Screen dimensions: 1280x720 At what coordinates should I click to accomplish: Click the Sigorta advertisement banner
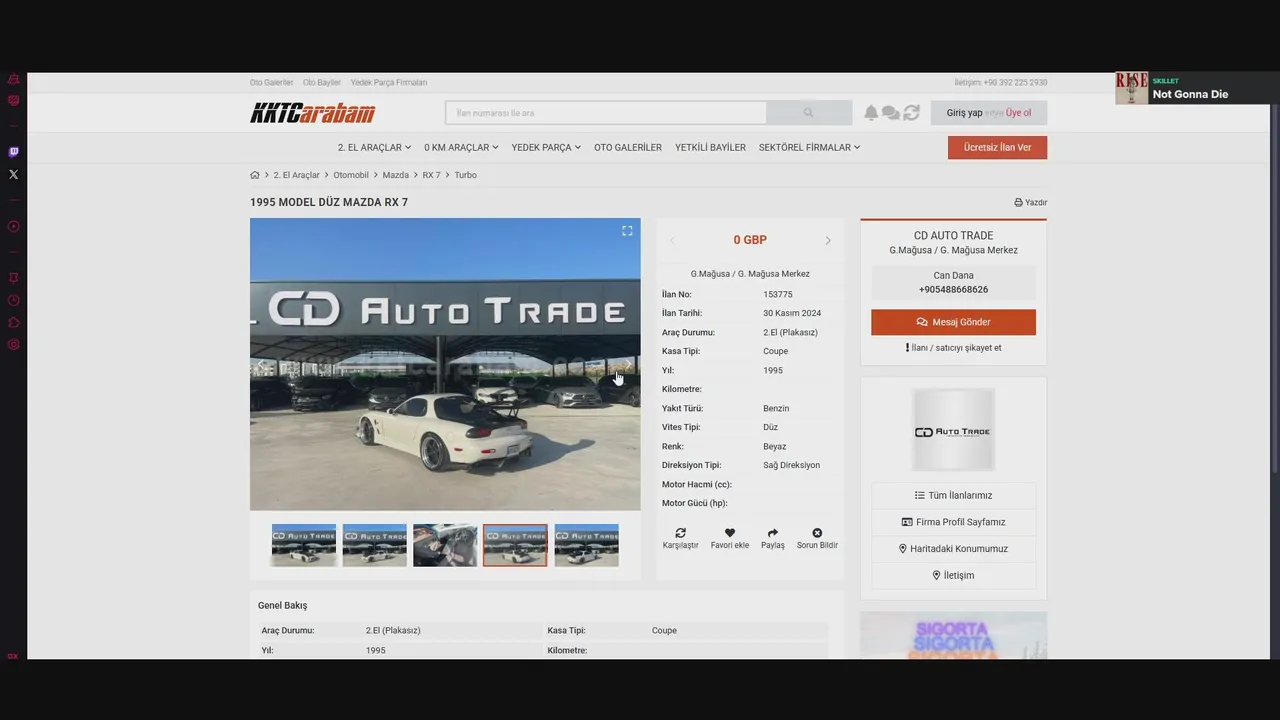click(953, 635)
